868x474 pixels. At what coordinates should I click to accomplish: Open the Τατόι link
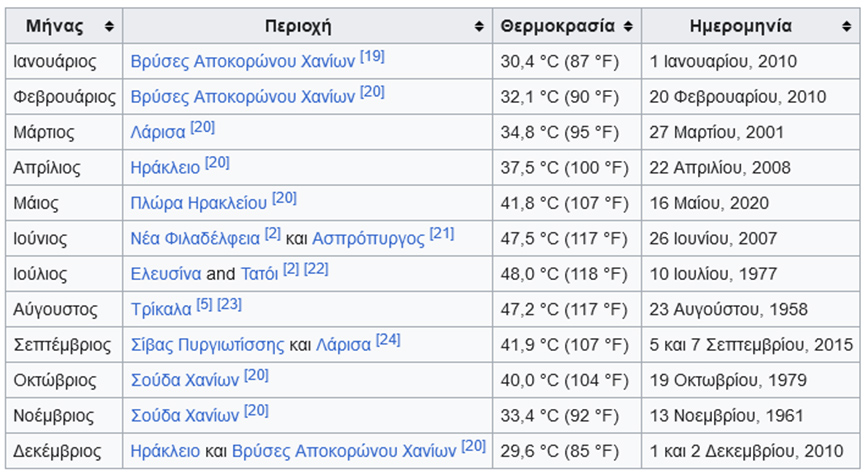(x=259, y=273)
